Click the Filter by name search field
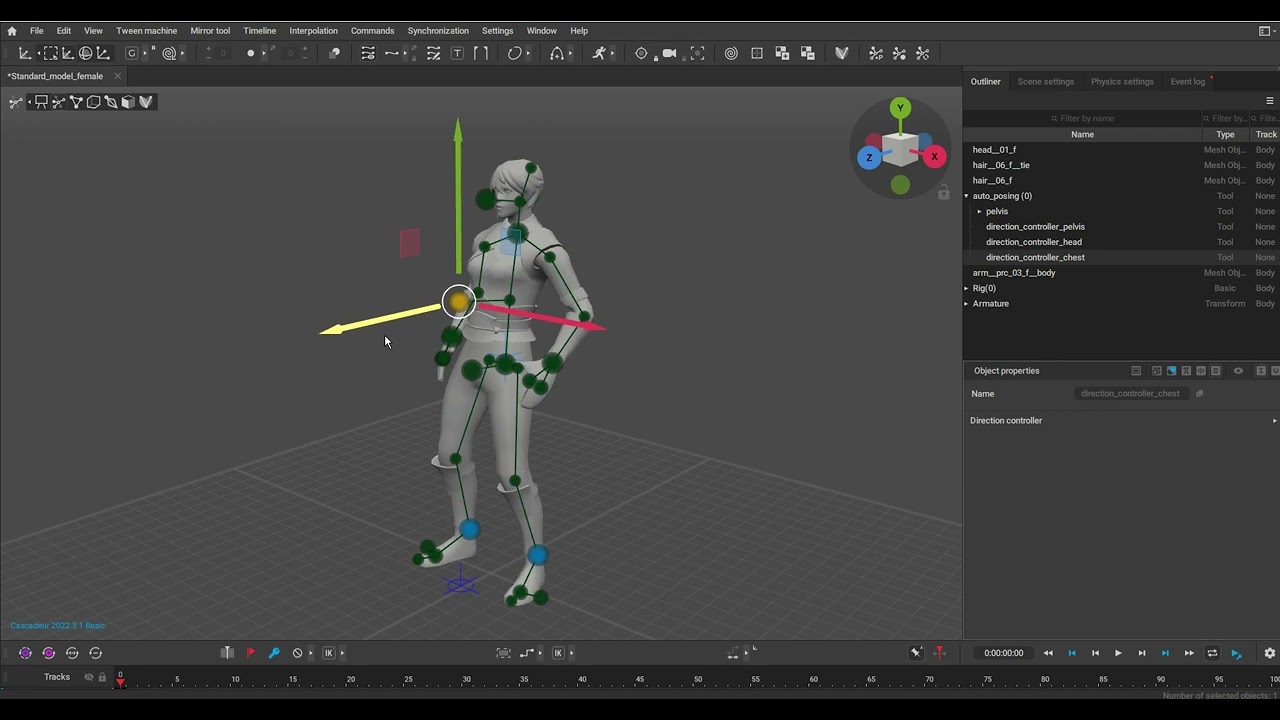The height and width of the screenshot is (720, 1280). coord(1083,118)
